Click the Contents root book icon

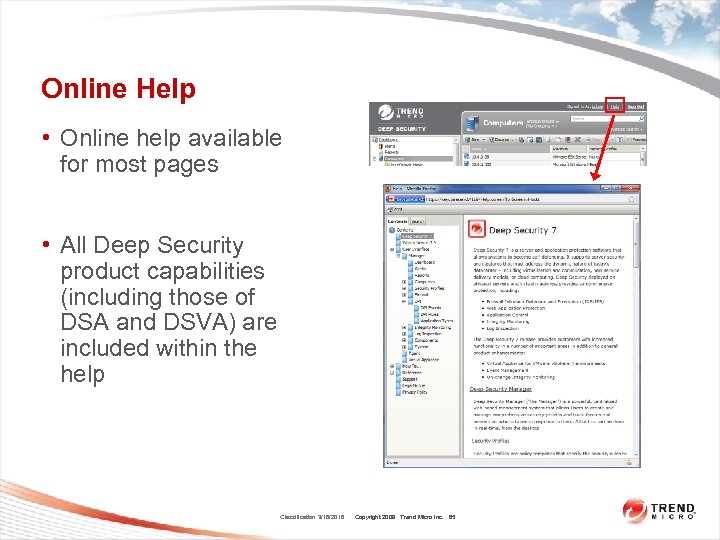[x=392, y=230]
